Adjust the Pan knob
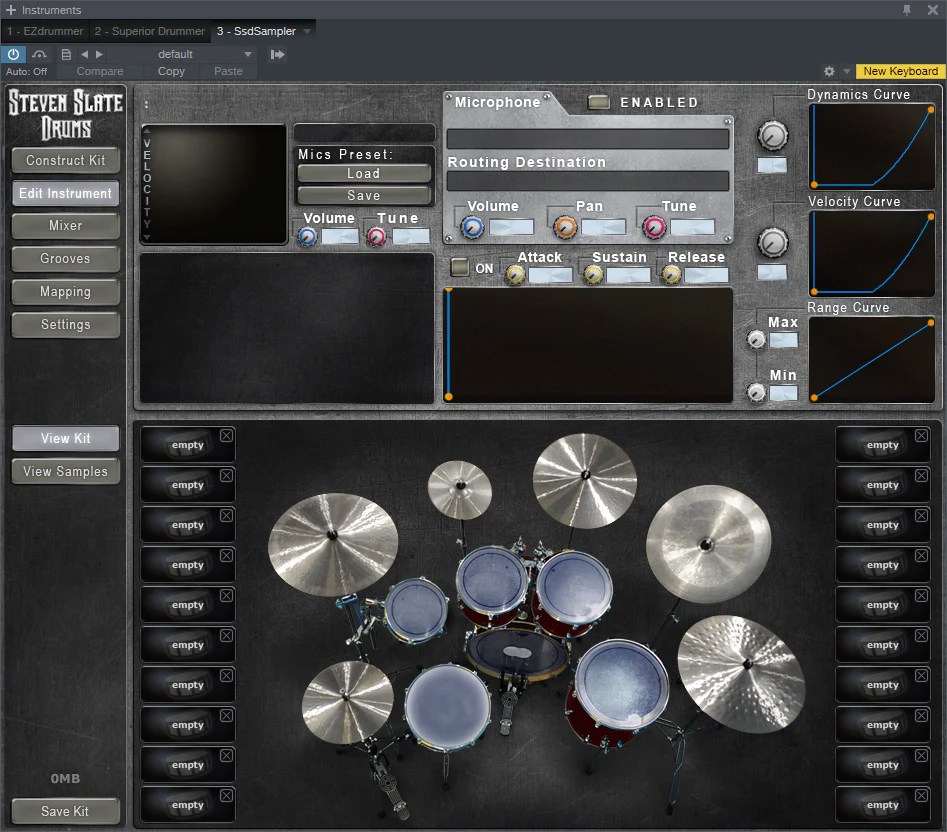 [x=563, y=227]
